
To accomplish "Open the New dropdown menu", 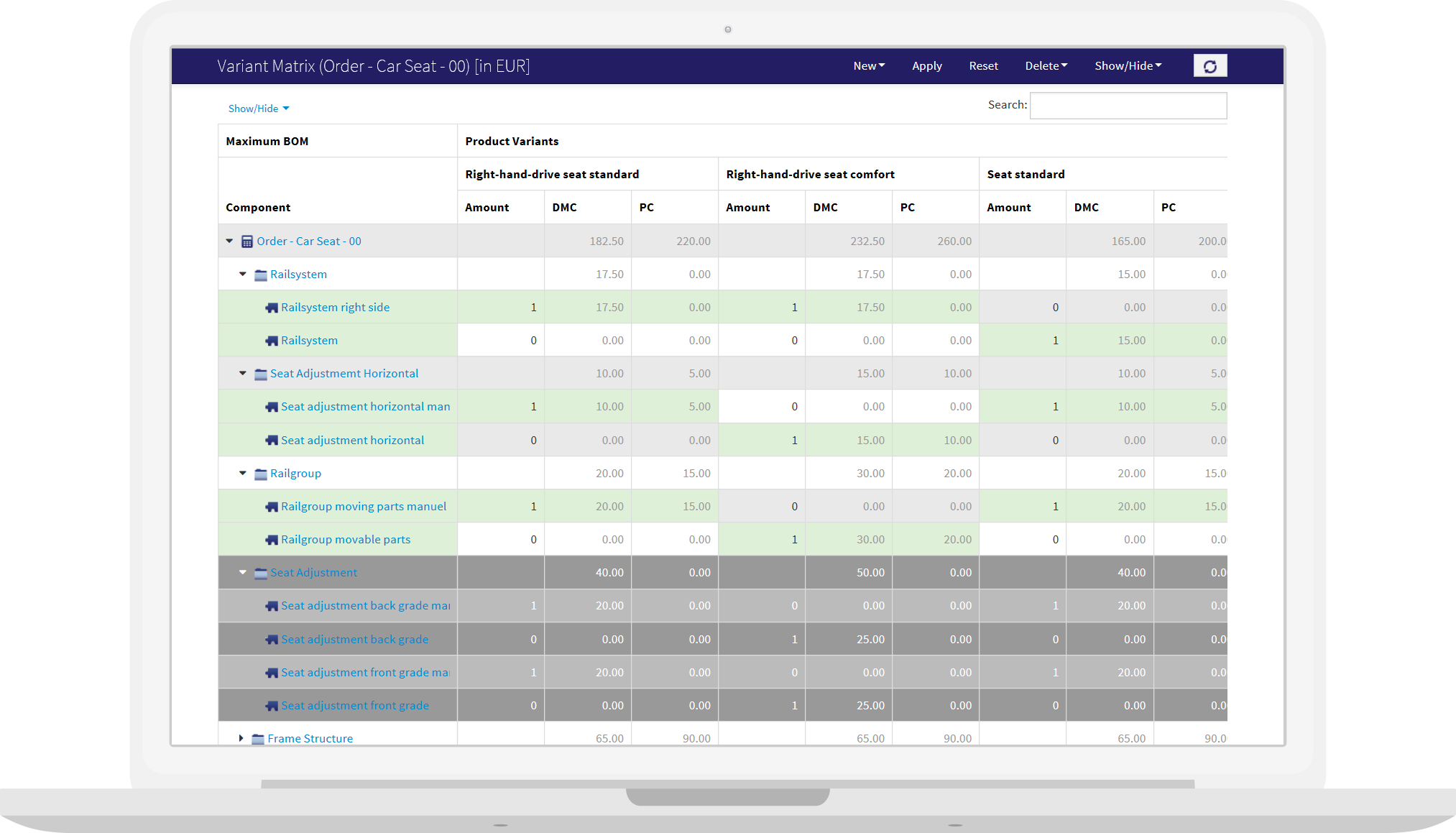I will (868, 65).
